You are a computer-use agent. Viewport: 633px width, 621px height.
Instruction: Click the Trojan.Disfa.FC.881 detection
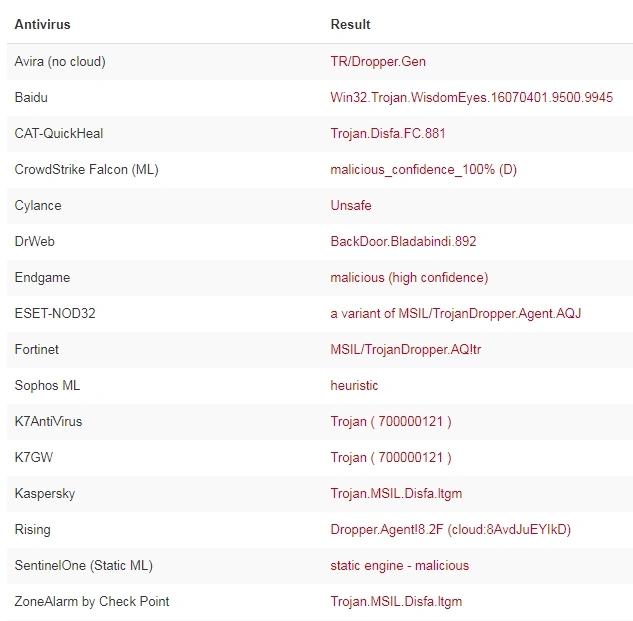pos(388,134)
